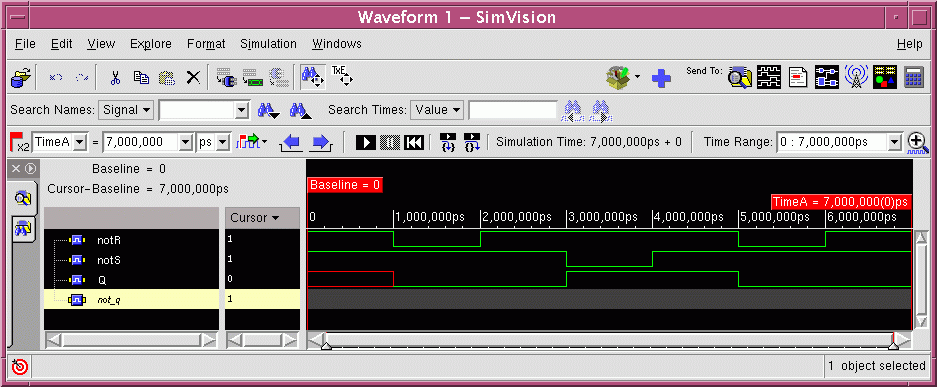Open the ps time unit dropdown
The height and width of the screenshot is (387, 937).
coord(214,142)
